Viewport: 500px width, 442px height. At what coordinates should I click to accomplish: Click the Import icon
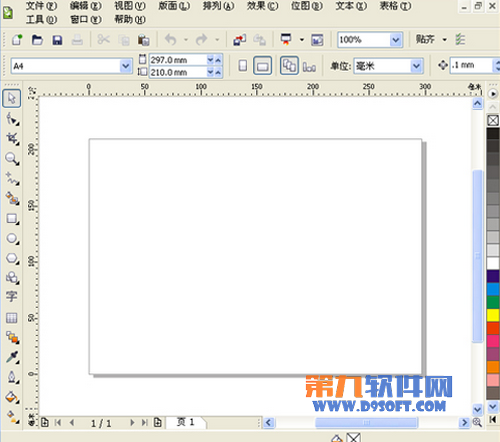tap(240, 40)
